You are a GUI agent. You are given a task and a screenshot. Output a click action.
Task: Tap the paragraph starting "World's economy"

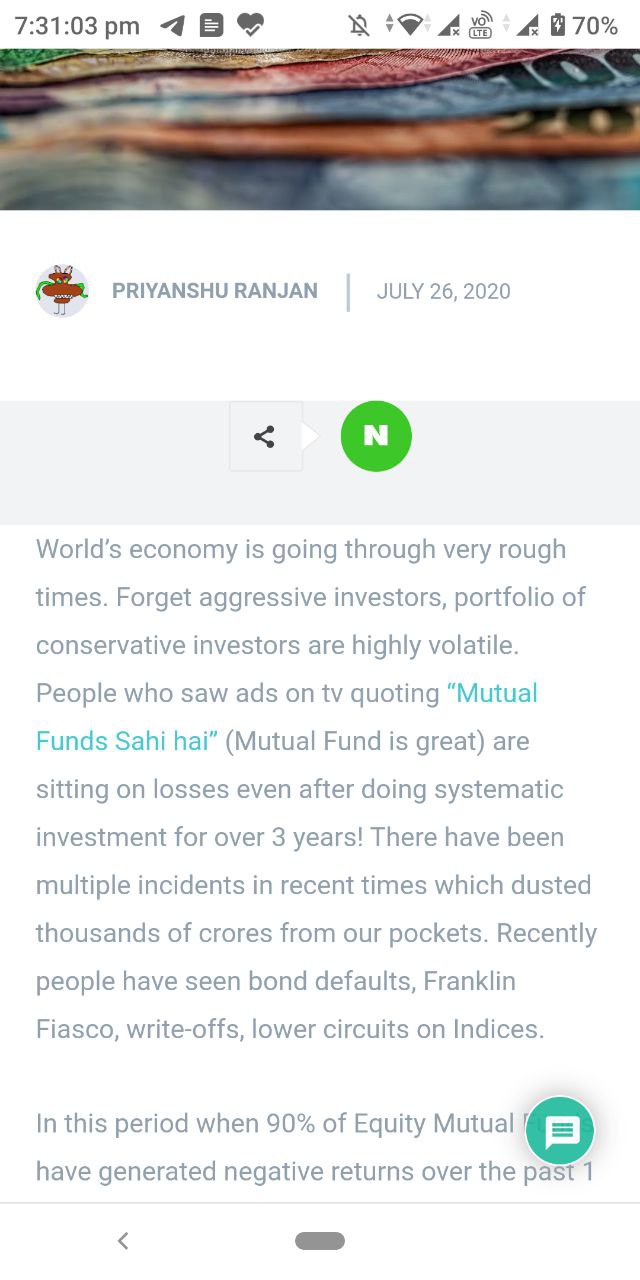click(x=316, y=789)
